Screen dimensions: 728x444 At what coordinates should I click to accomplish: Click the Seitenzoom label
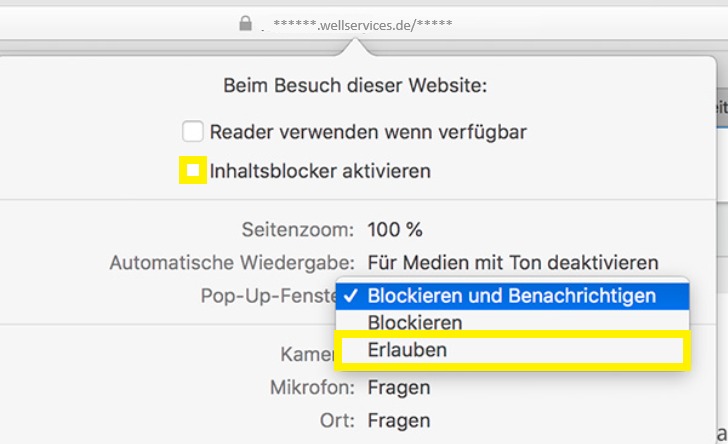[297, 230]
